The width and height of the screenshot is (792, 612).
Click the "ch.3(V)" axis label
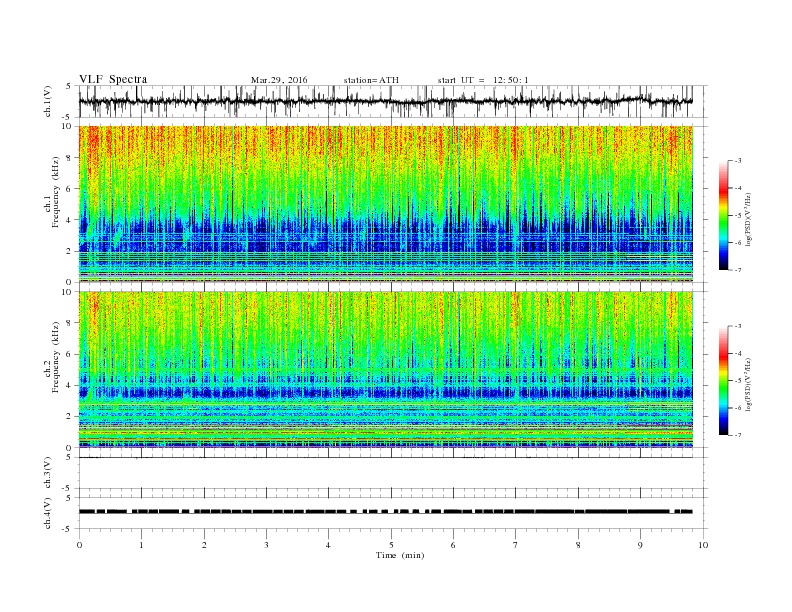[x=47, y=473]
